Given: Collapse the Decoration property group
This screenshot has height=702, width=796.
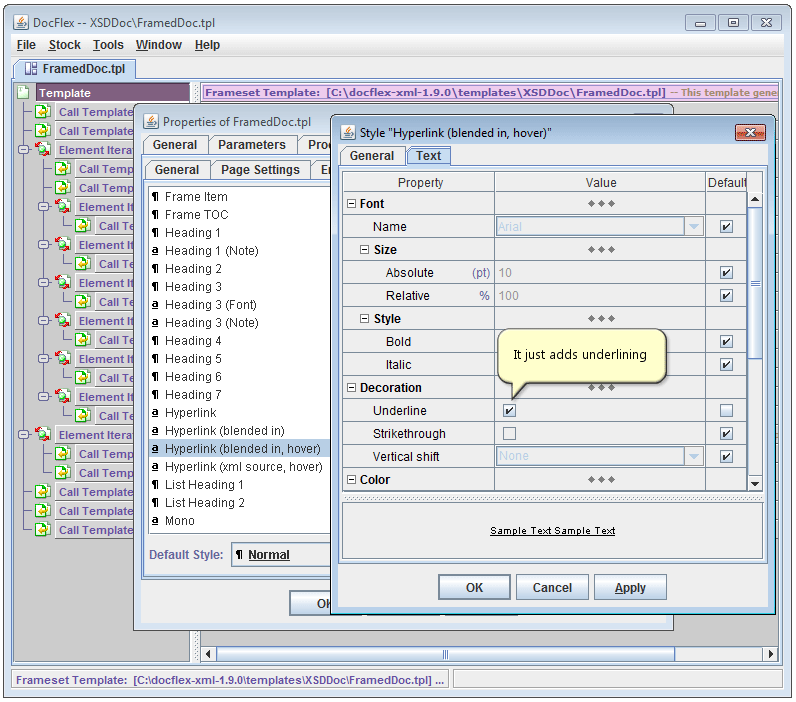Looking at the screenshot, I should click(x=352, y=388).
